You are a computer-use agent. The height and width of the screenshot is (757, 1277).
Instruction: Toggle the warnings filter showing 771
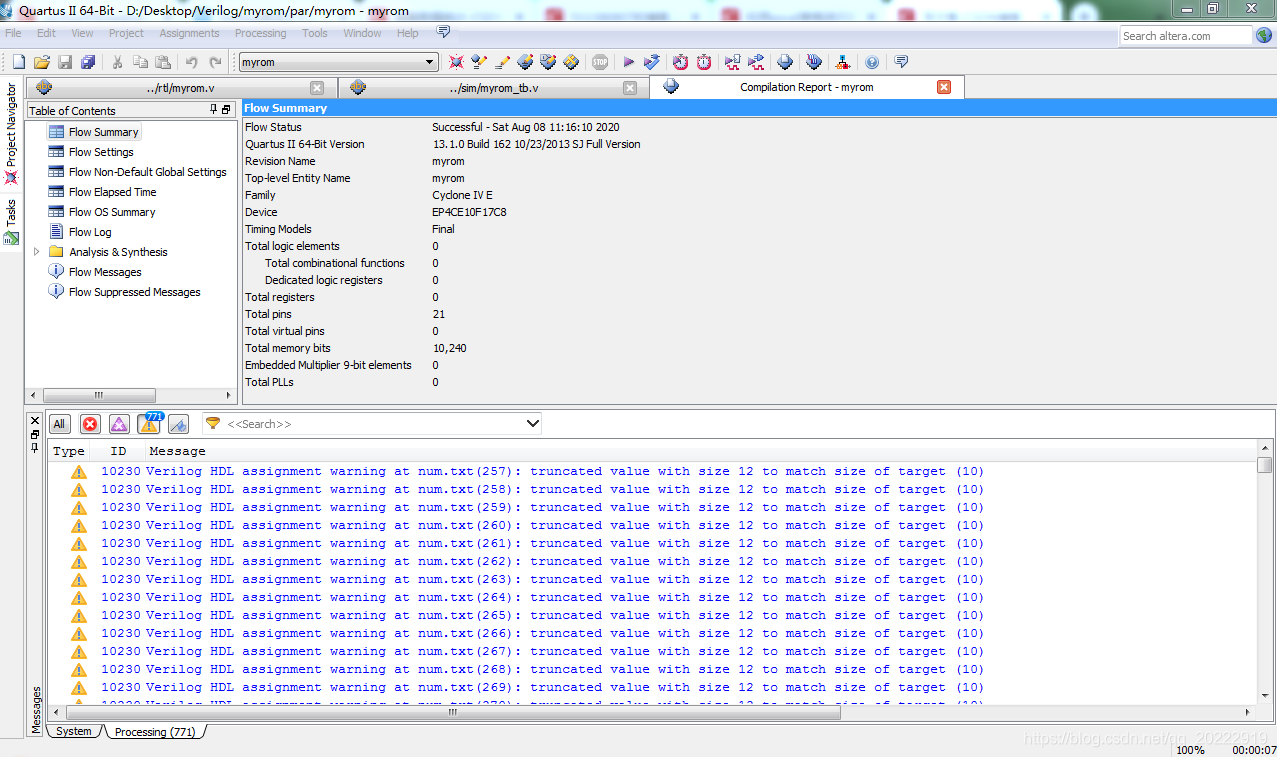click(148, 424)
